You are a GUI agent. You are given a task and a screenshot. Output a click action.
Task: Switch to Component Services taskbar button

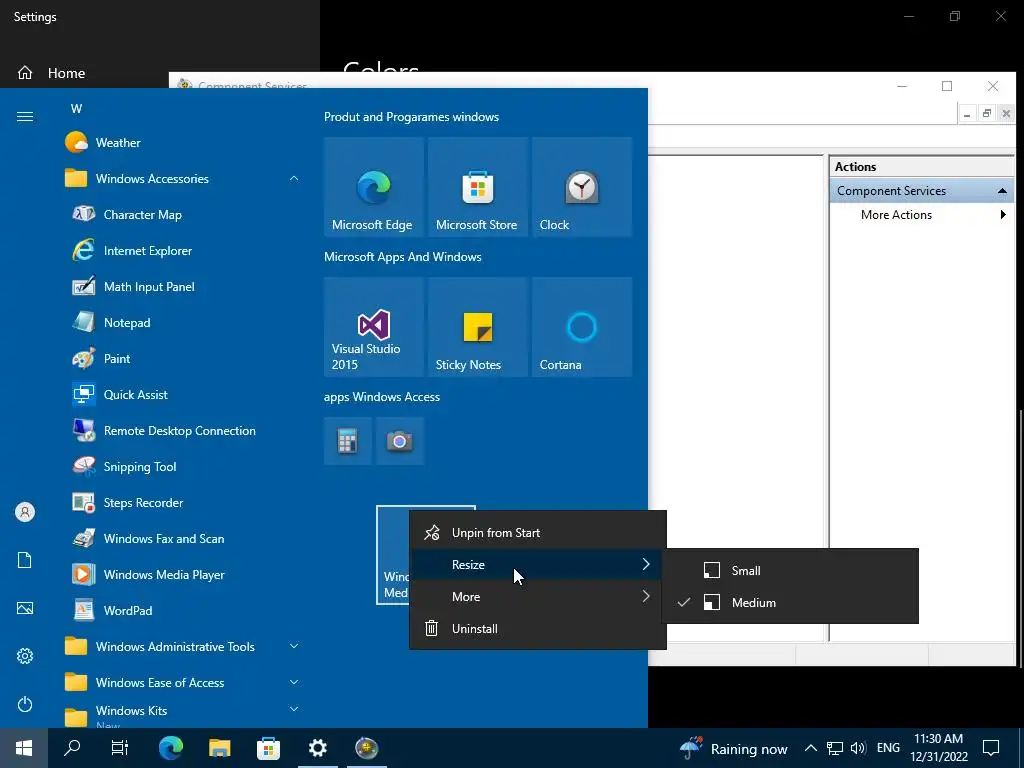click(x=366, y=748)
